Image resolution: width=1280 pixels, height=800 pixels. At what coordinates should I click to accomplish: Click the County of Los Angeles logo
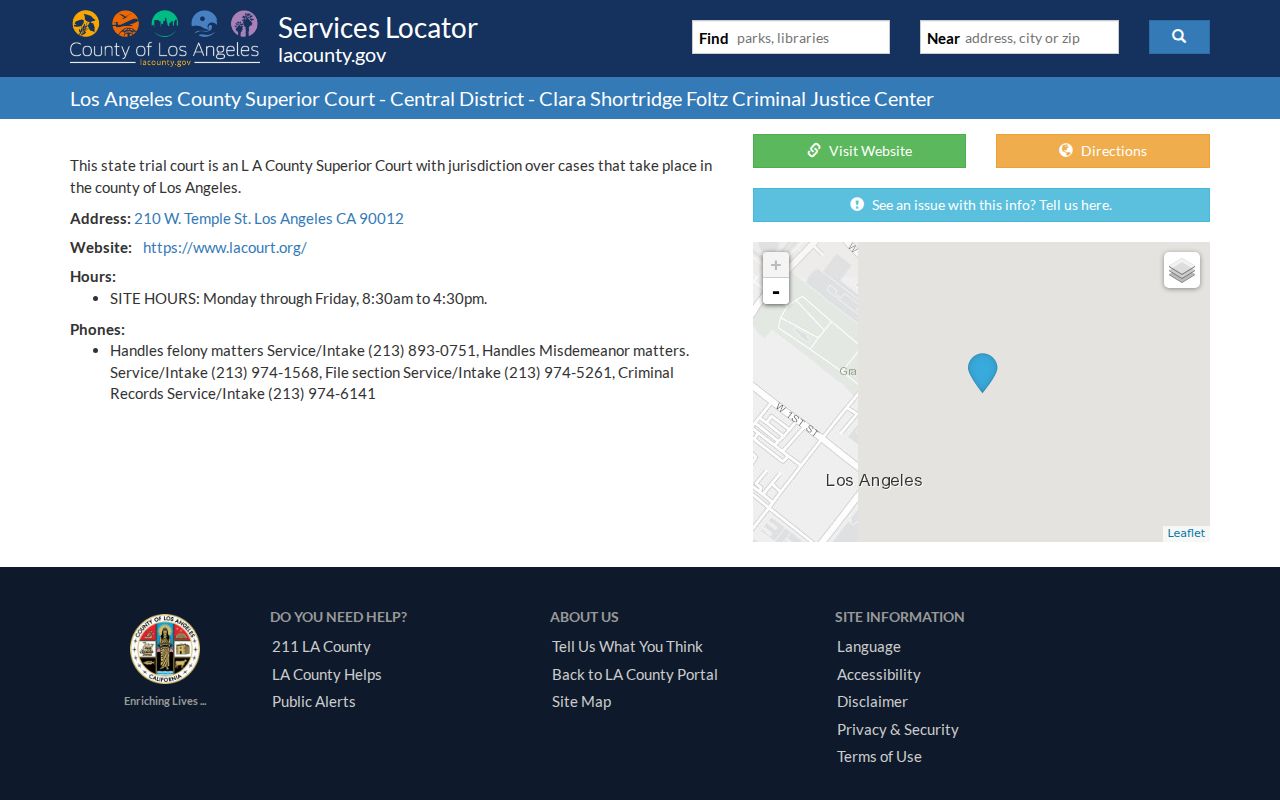point(165,38)
